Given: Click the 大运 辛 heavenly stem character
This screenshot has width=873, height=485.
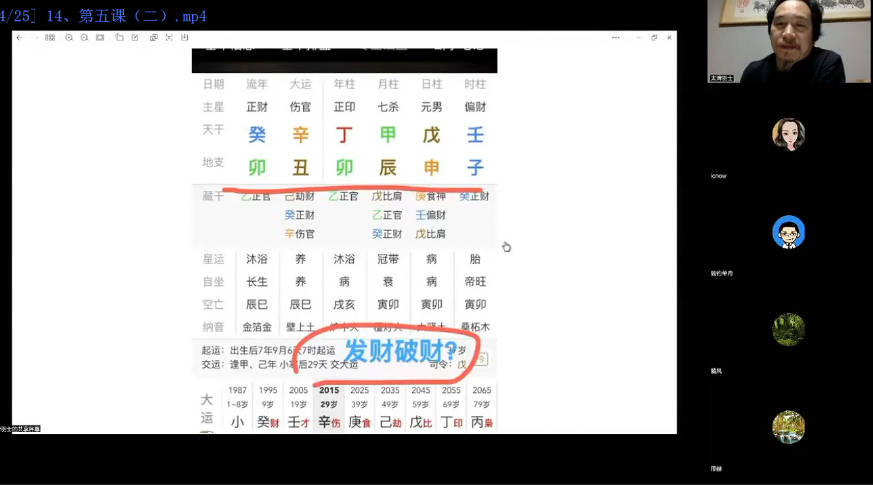Looking at the screenshot, I should 300,134.
